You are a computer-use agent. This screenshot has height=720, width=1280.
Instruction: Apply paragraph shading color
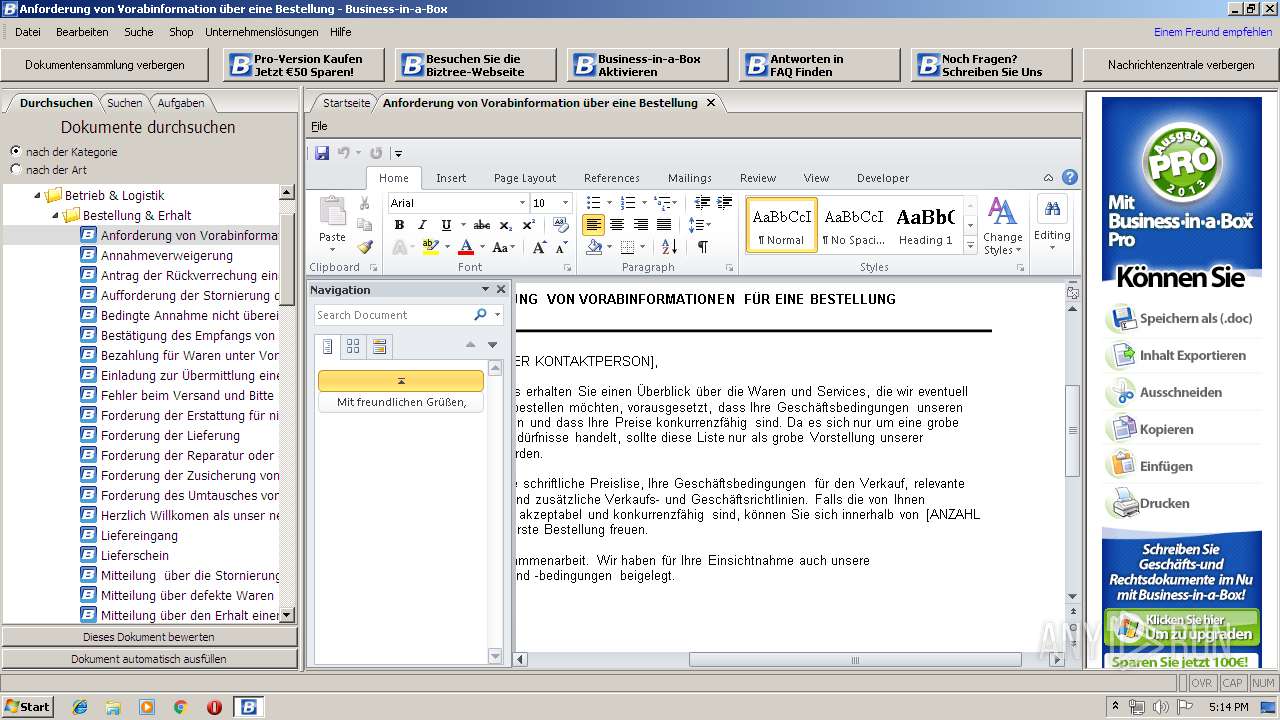(593, 247)
